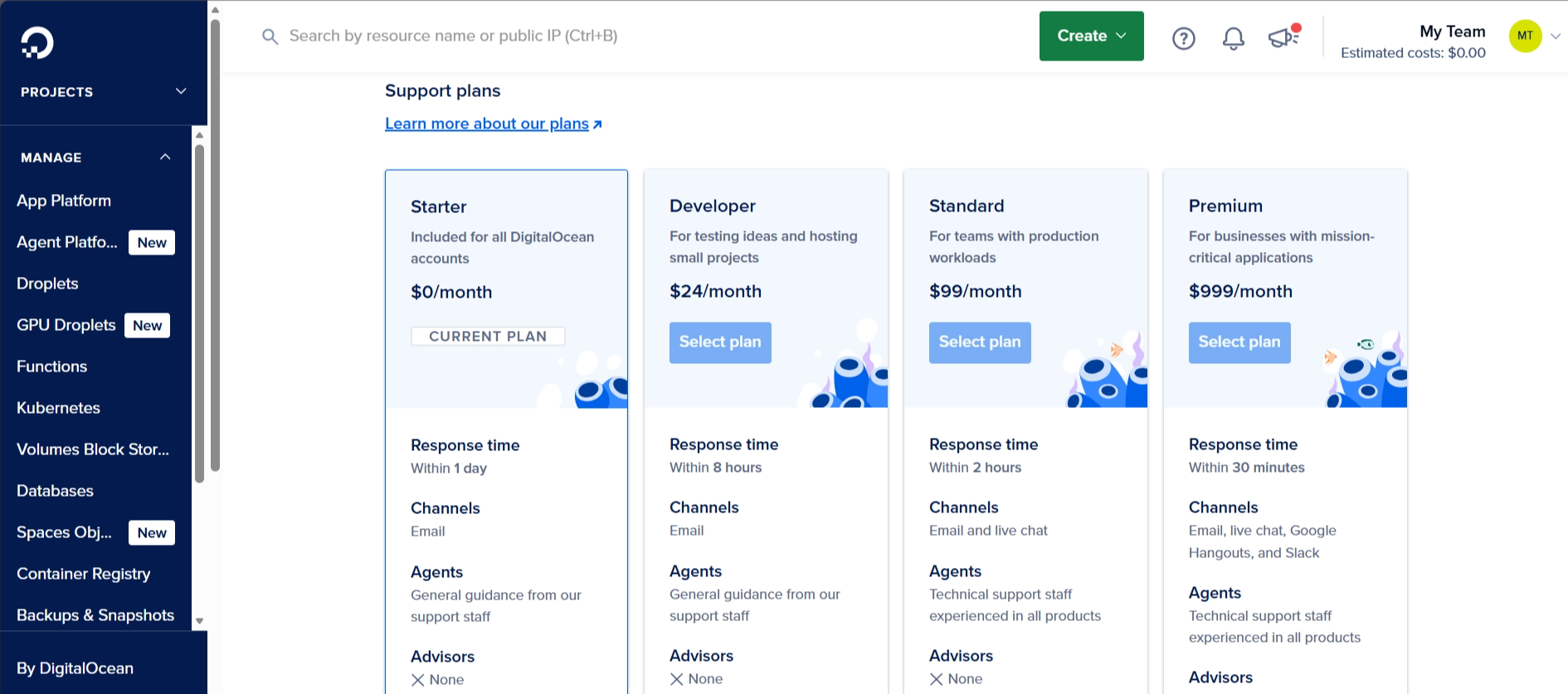Screen dimensions: 1568x694
Task: Click the MT team avatar
Action: (1525, 36)
